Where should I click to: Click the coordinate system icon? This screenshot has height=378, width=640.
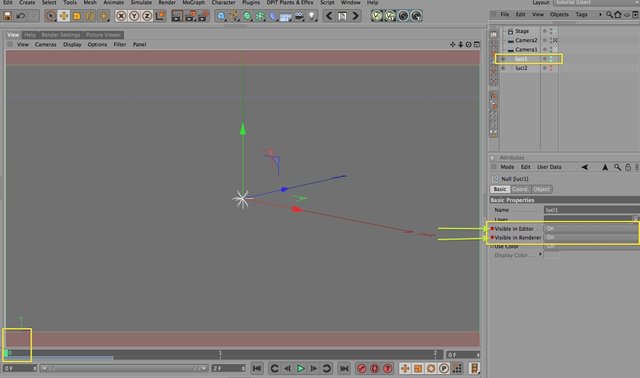click(160, 16)
